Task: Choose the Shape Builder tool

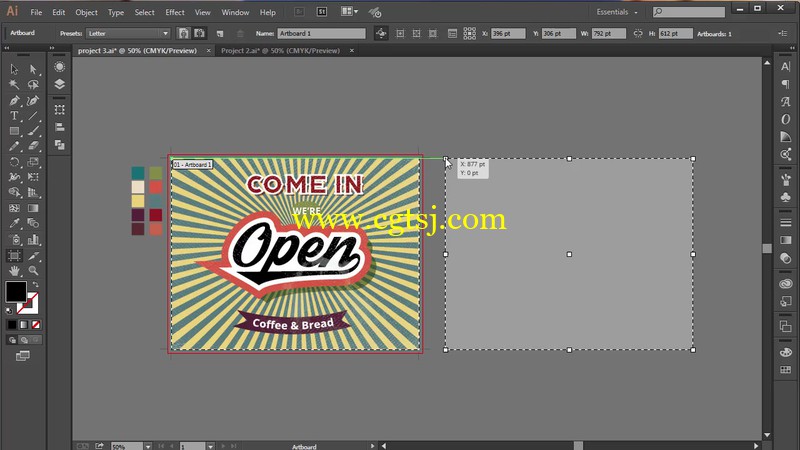Action: click(14, 192)
